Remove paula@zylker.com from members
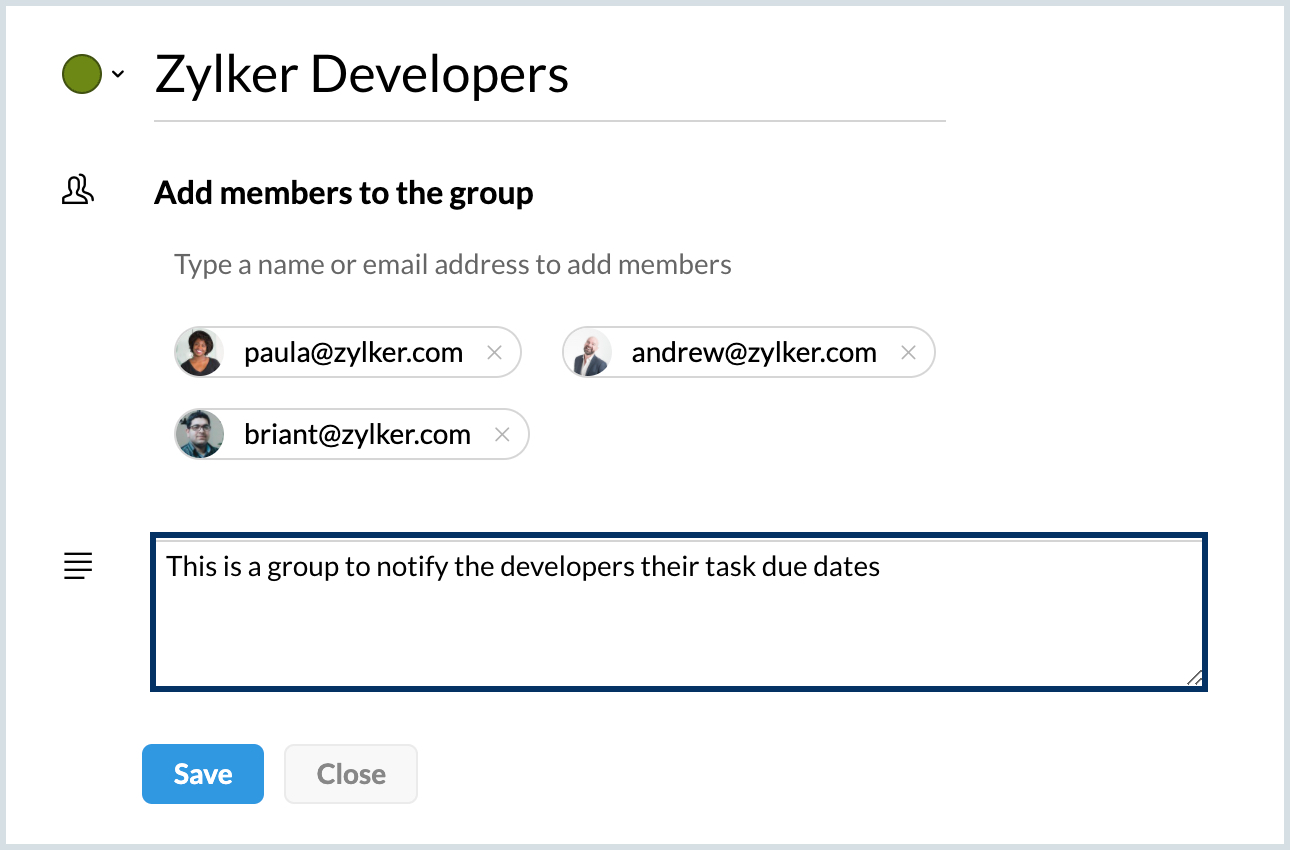Viewport: 1290px width, 850px height. click(493, 353)
